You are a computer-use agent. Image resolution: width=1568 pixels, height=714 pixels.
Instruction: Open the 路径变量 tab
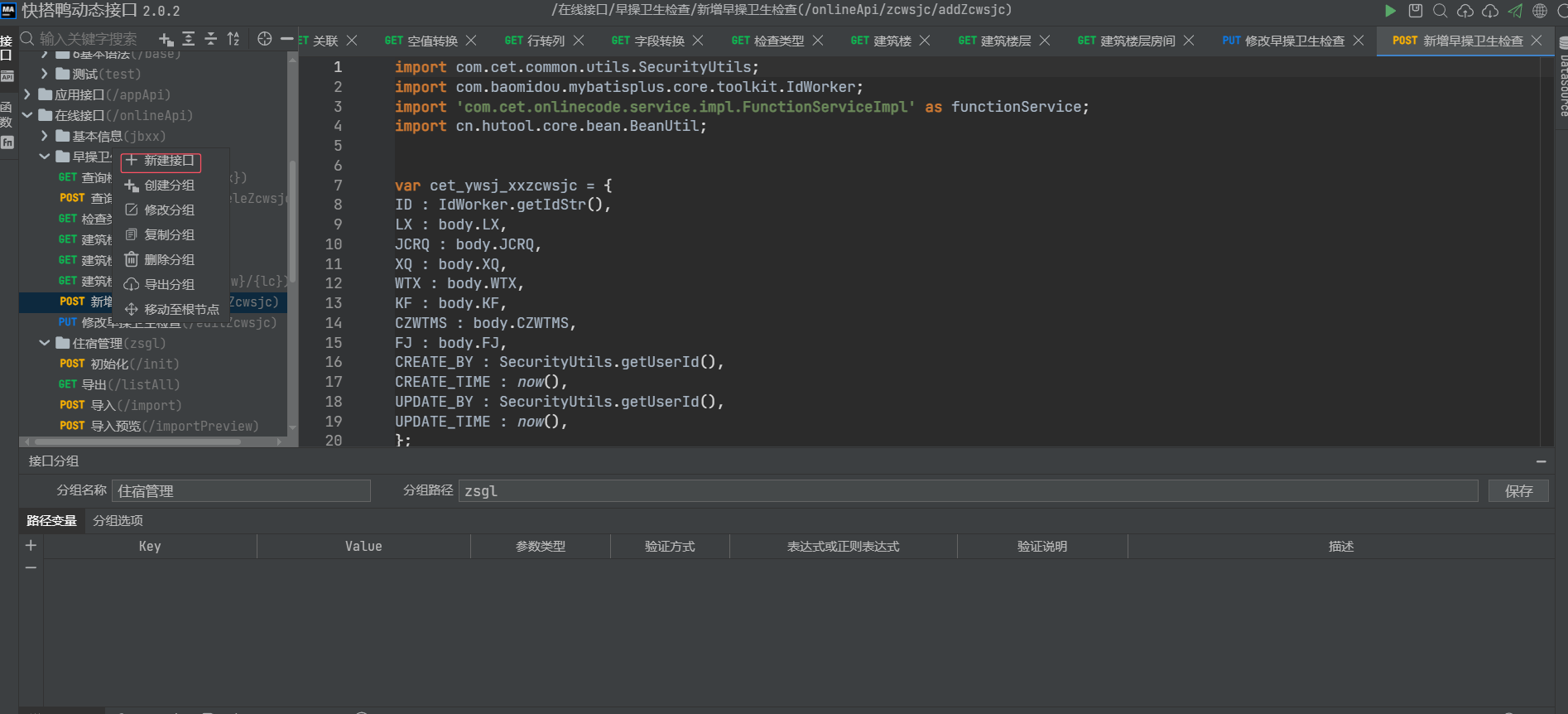(x=51, y=520)
